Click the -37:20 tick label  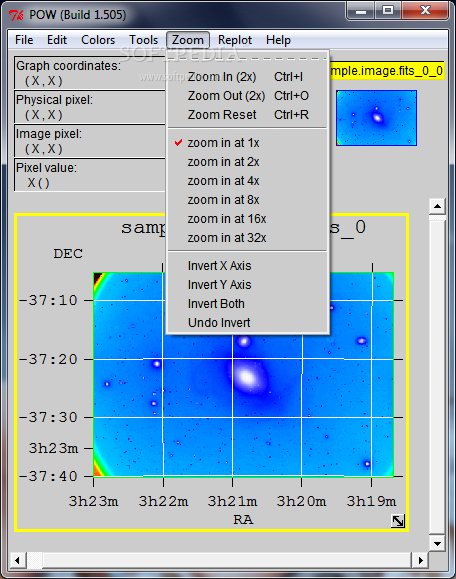(48, 359)
